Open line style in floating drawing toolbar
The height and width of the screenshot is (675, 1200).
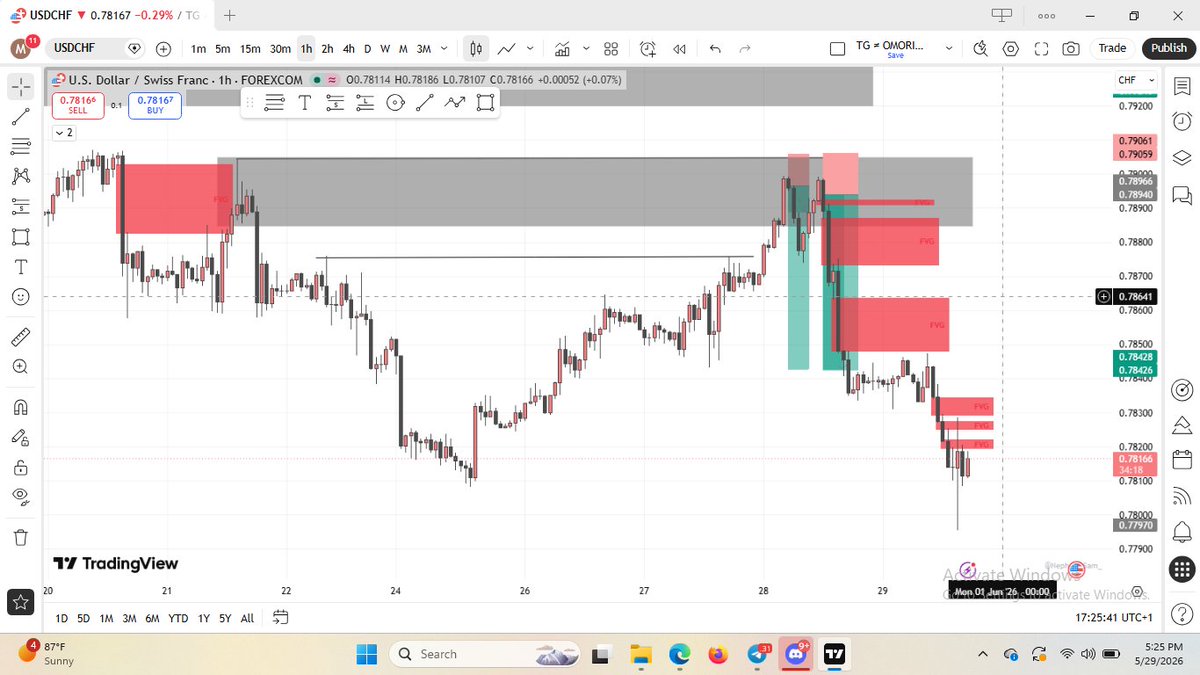[x=275, y=102]
